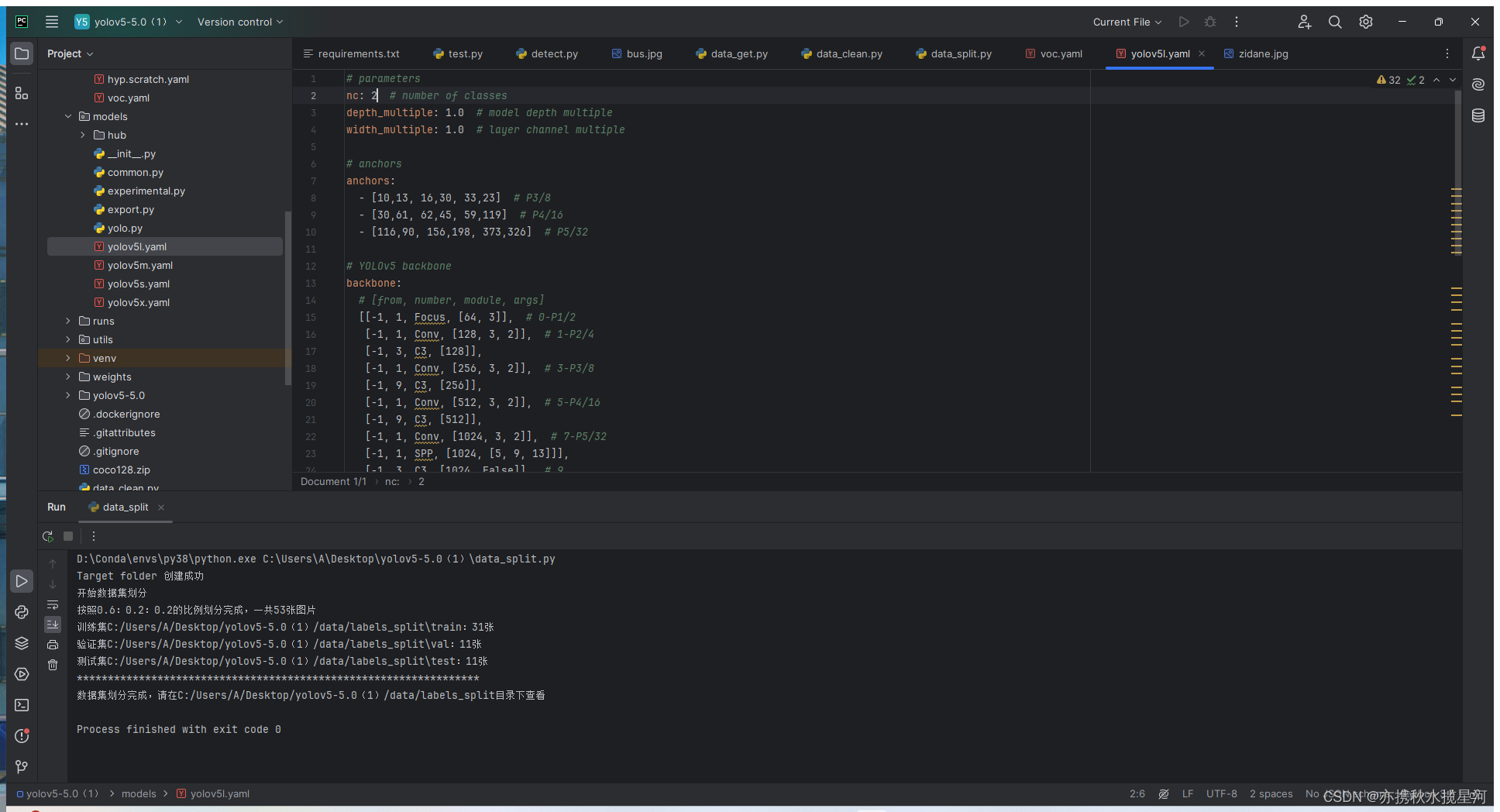Click models in status breadcrumb

pos(139,794)
